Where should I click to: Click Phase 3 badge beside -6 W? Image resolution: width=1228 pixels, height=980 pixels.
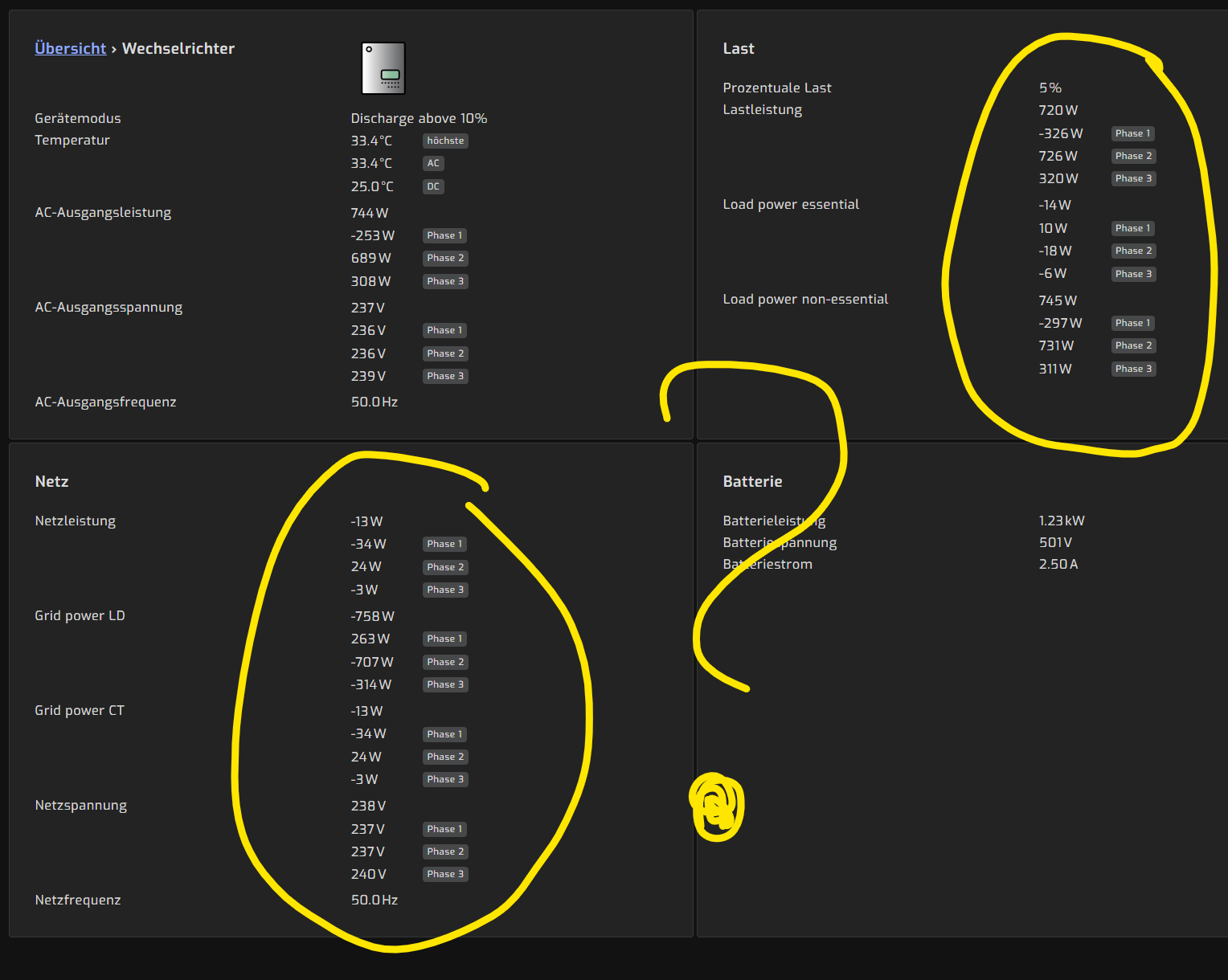point(1133,274)
